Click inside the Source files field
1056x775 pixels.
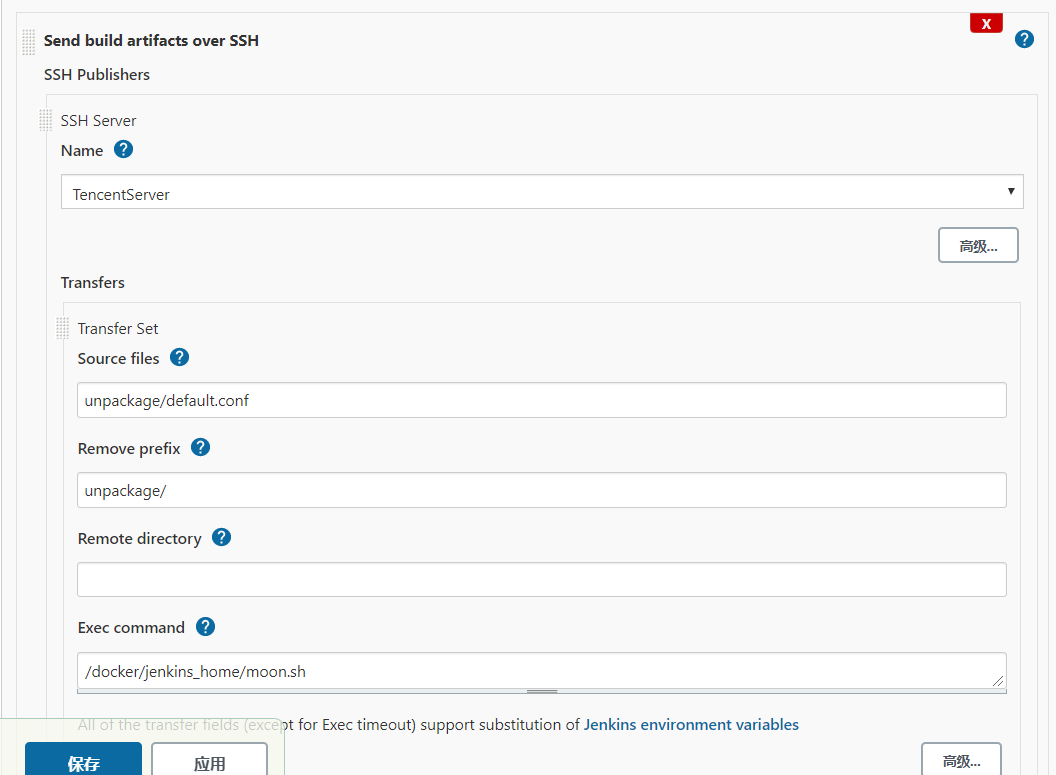click(540, 399)
